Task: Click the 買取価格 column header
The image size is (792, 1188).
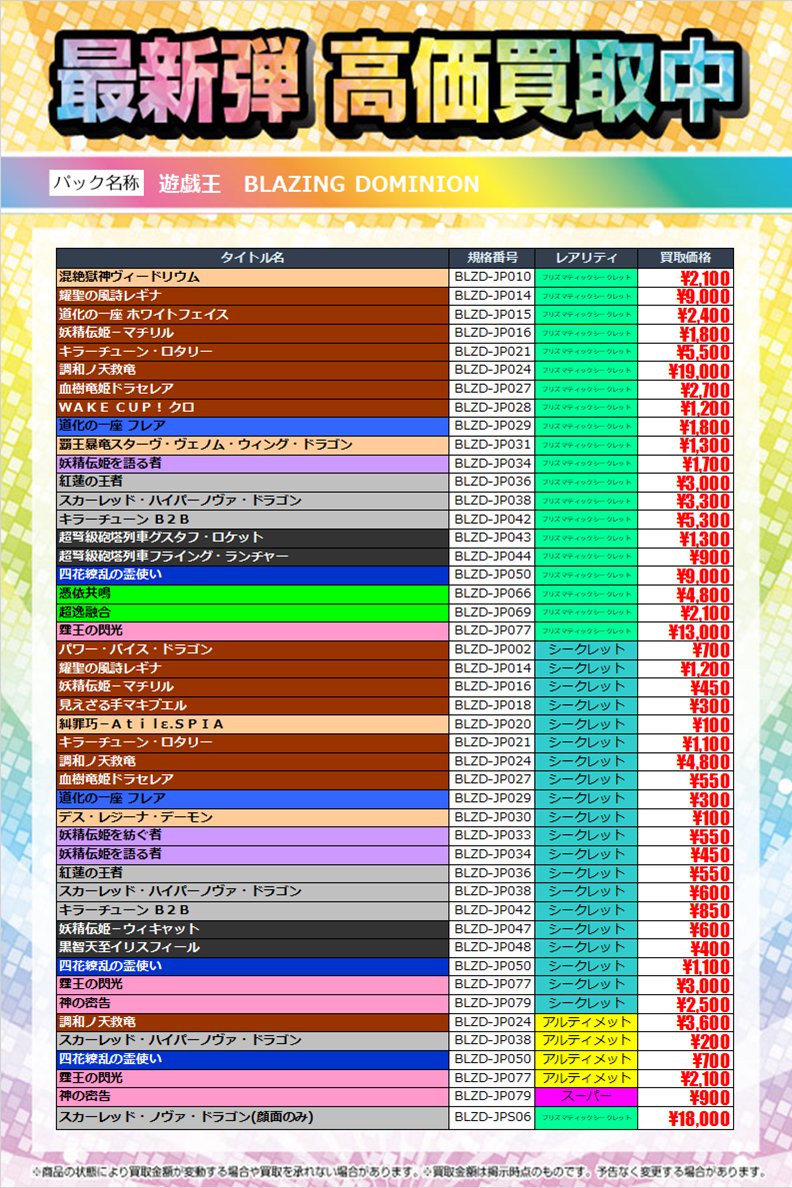Action: (x=685, y=258)
